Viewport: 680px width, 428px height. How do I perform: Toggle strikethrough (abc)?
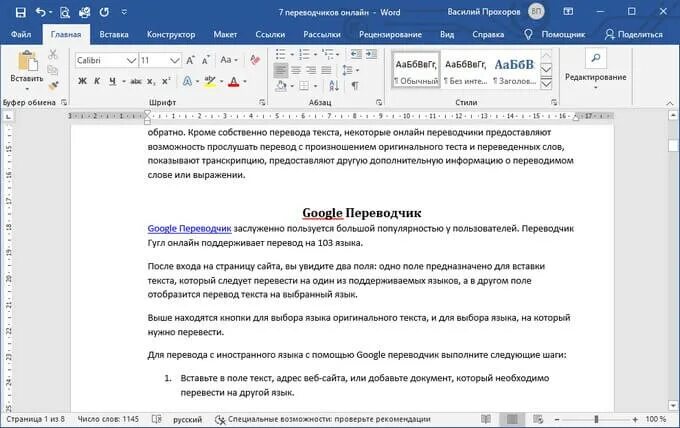point(136,81)
